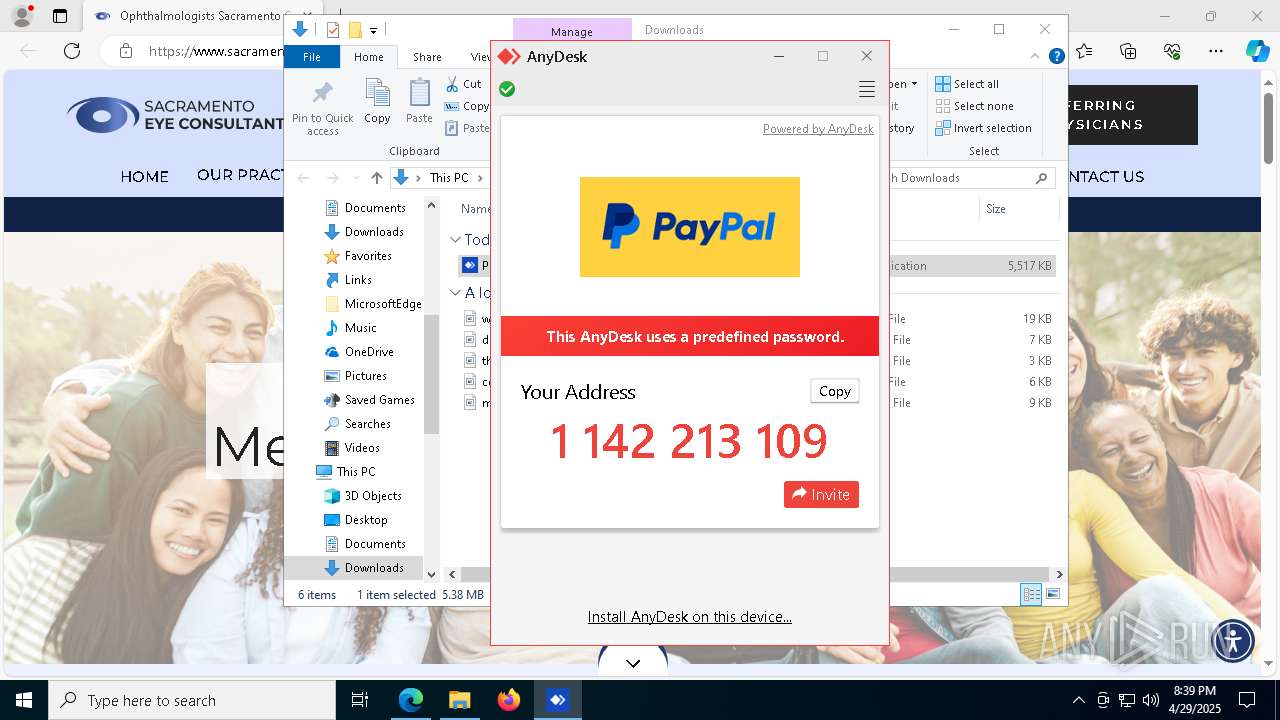Click the search icon in Search Downloads box
The height and width of the screenshot is (720, 1280).
pyautogui.click(x=1041, y=178)
